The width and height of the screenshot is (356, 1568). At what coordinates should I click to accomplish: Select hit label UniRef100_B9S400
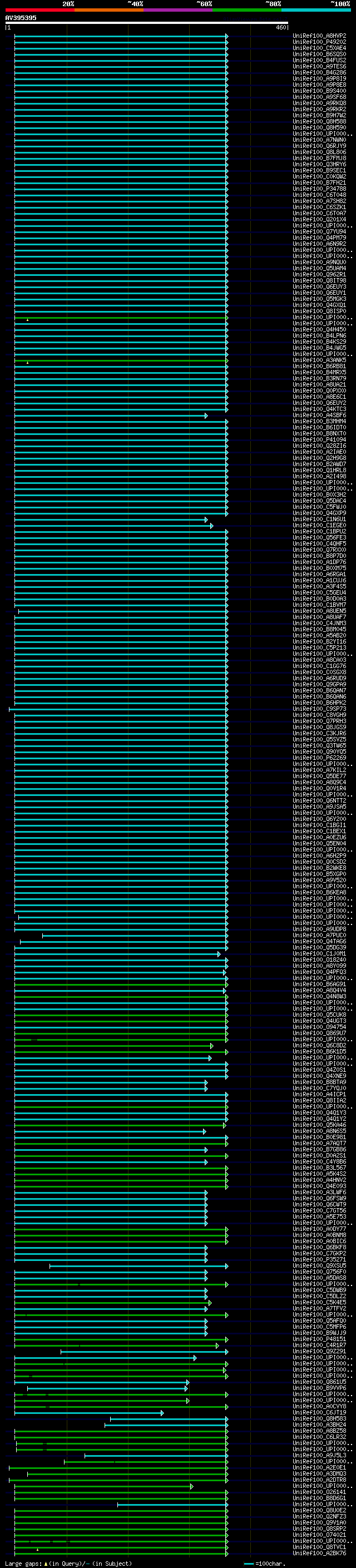(319, 91)
